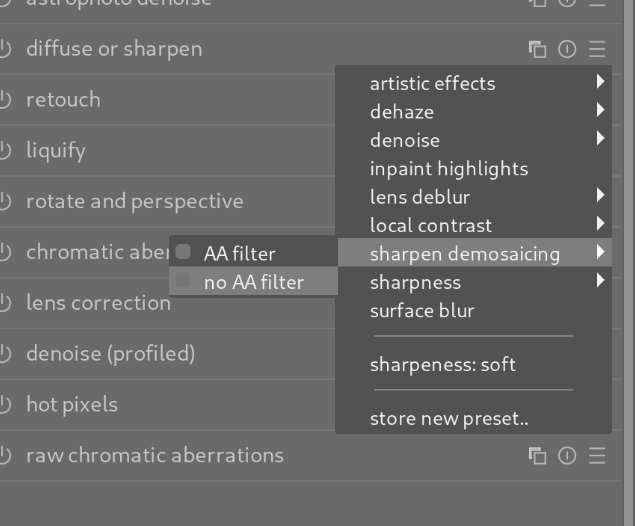Apply the inpaint highlights preset
This screenshot has height=526, width=635.
(x=449, y=169)
